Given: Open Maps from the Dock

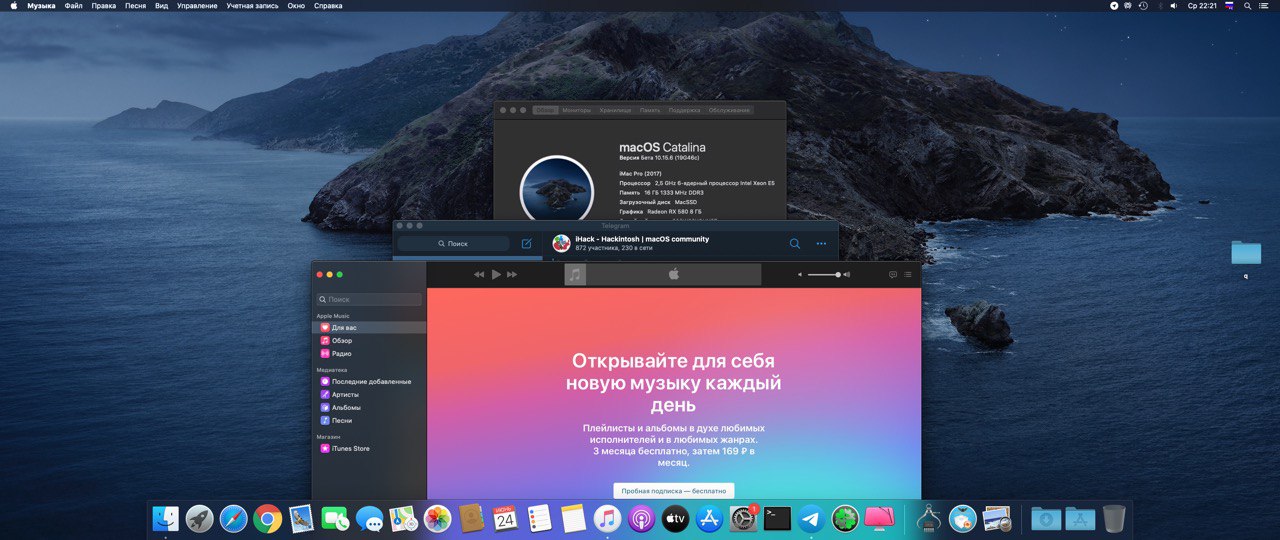Looking at the screenshot, I should 403,518.
